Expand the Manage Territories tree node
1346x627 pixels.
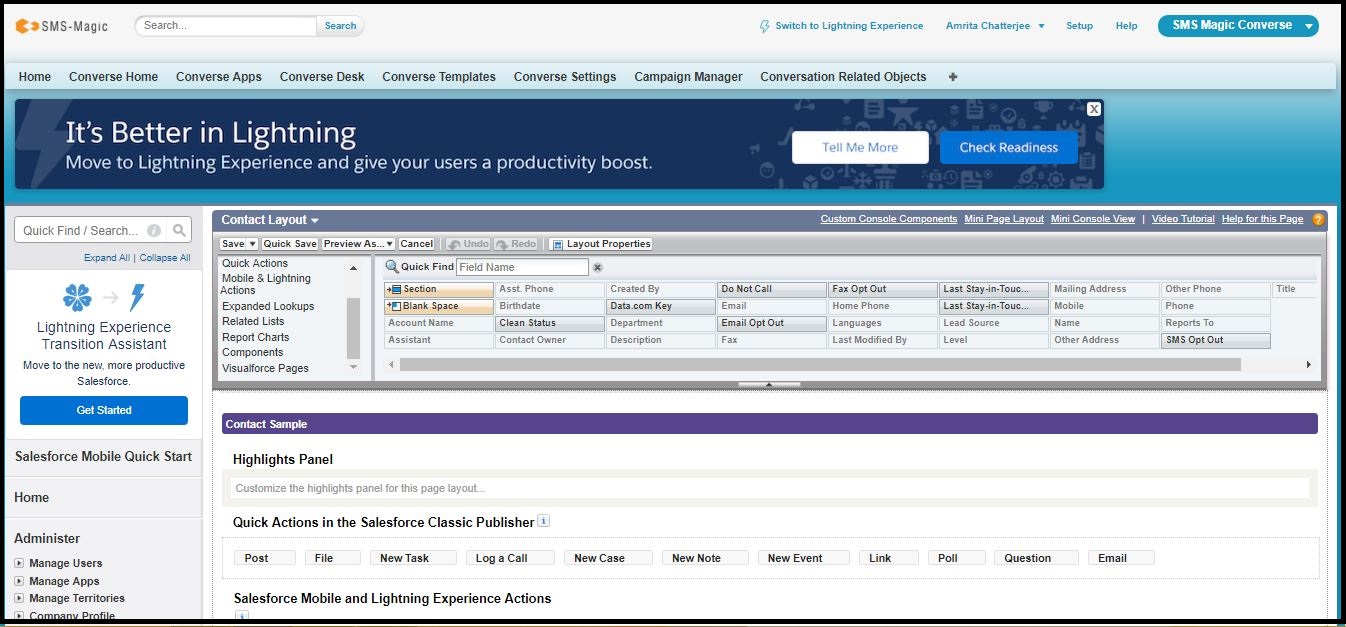click(x=19, y=598)
